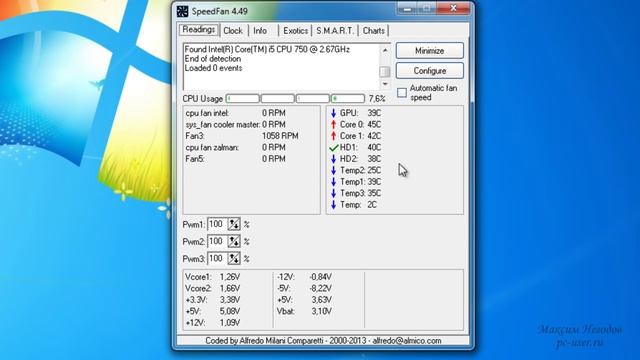This screenshot has height=360, width=640.
Task: Click the 'Vcore2:' 1,66V reading
Action: [213, 288]
